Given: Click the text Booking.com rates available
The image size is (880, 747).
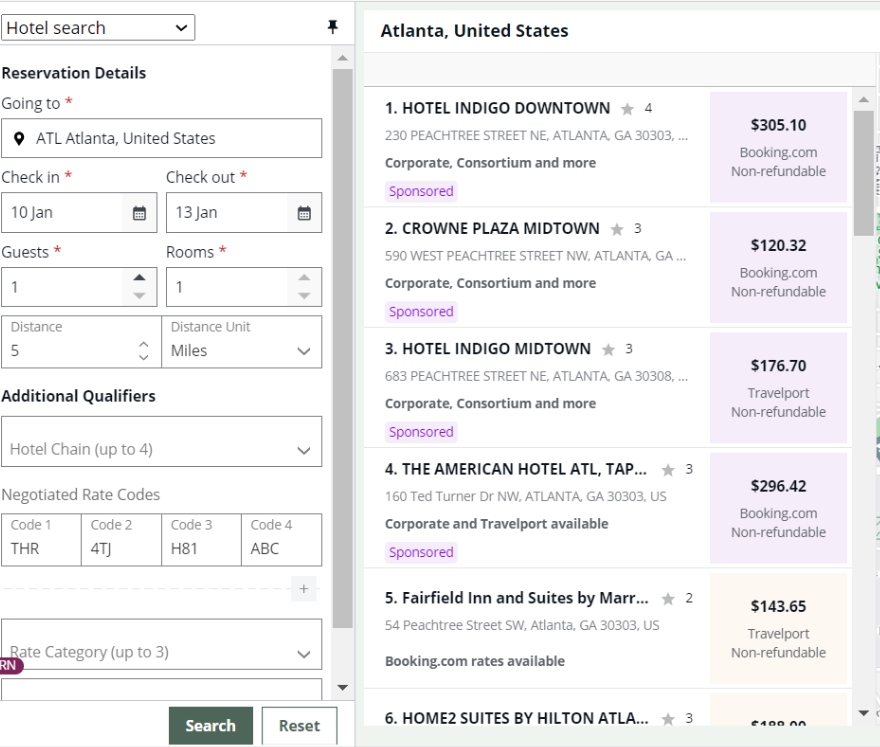Looking at the screenshot, I should click(x=474, y=661).
